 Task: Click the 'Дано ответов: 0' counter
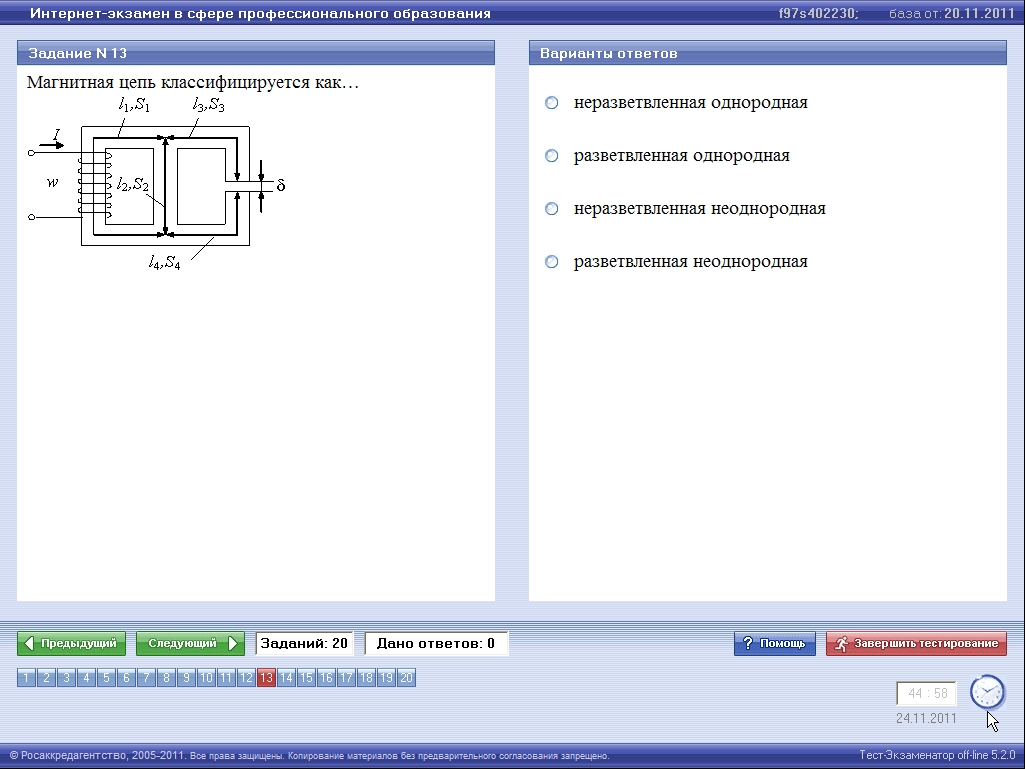click(436, 643)
